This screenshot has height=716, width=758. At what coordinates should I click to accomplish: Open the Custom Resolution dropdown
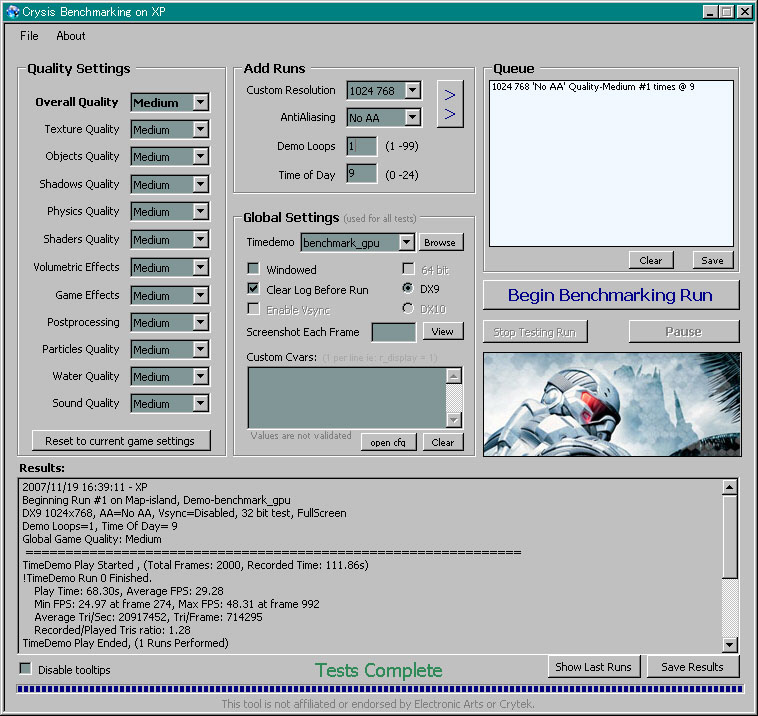pyautogui.click(x=412, y=90)
